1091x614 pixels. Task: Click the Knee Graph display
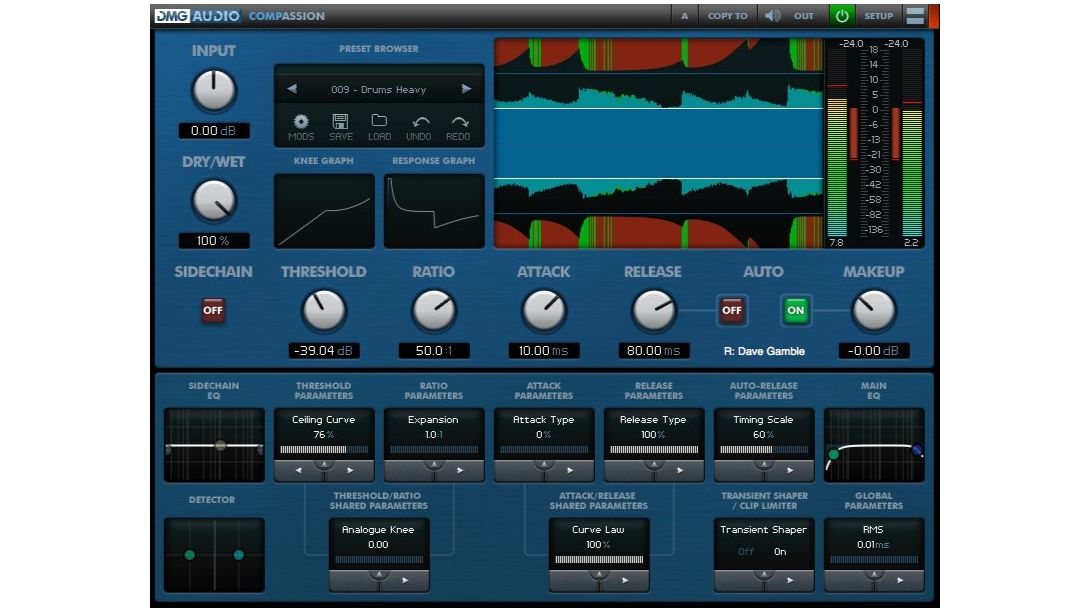[324, 211]
